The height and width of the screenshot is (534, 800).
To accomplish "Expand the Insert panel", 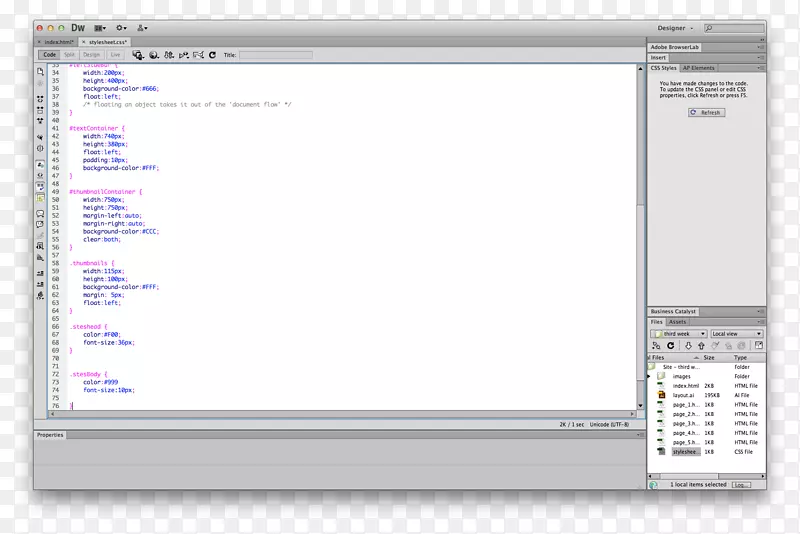I will pos(658,58).
